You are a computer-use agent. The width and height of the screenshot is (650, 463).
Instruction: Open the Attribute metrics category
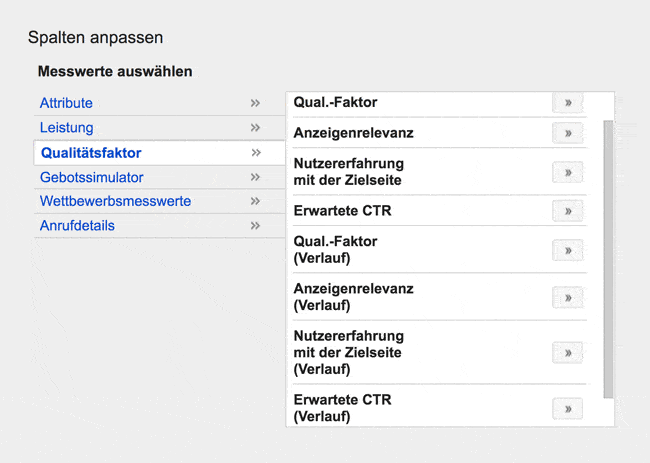click(66, 103)
